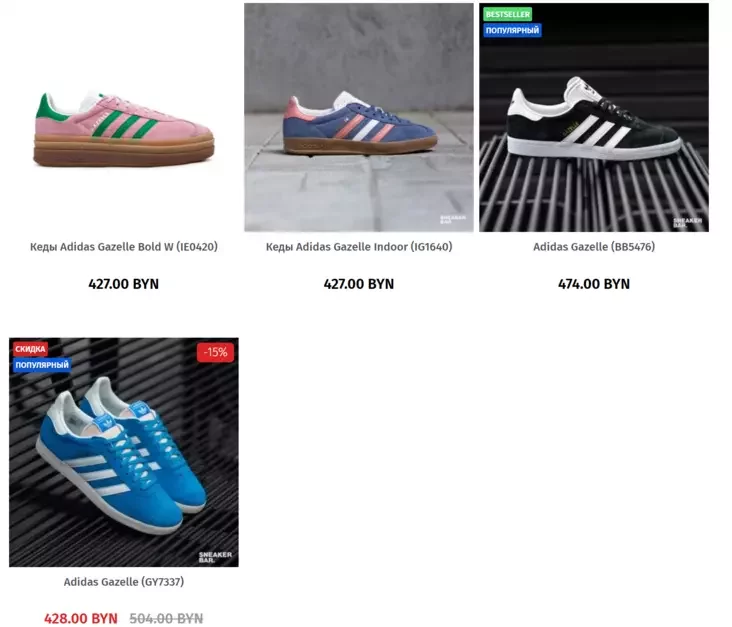Click Sneaker Bar watermark on black Gazelle photo
The image size is (732, 627).
[687, 222]
